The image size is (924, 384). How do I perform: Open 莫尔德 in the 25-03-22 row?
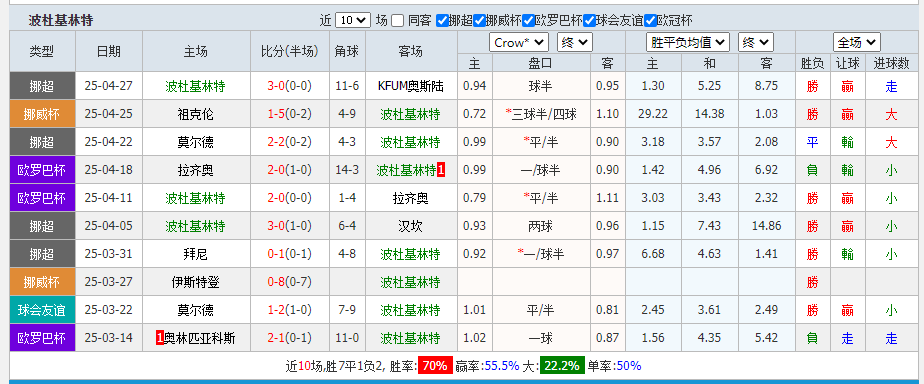pyautogui.click(x=196, y=310)
